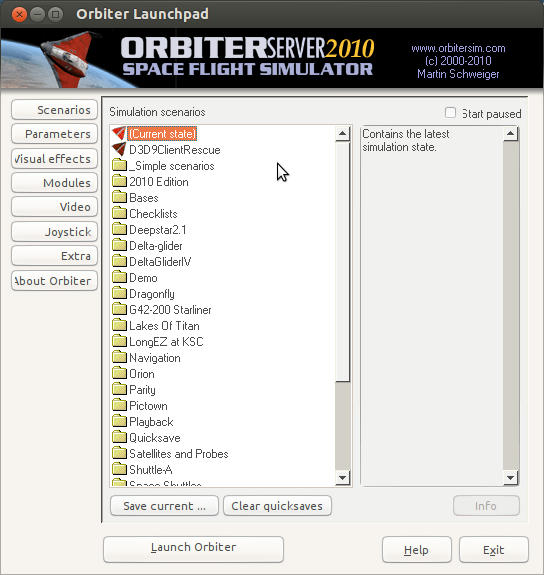The height and width of the screenshot is (575, 544).
Task: Click the Orion folder icon
Action: [x=119, y=374]
